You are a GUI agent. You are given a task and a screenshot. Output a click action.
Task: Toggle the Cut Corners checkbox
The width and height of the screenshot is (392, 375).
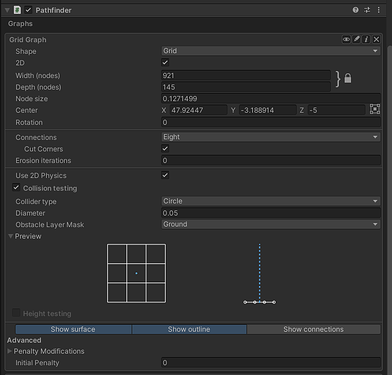165,148
